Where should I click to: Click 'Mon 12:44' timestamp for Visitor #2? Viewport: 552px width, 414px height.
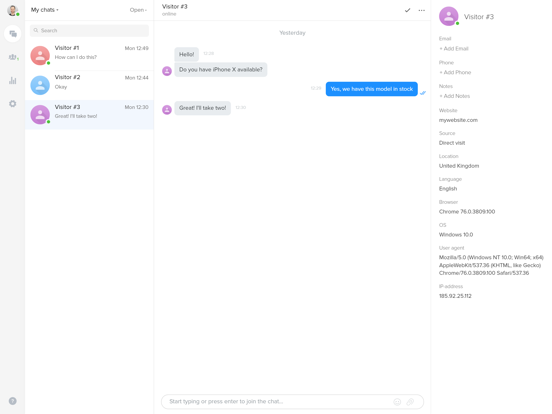(x=137, y=78)
